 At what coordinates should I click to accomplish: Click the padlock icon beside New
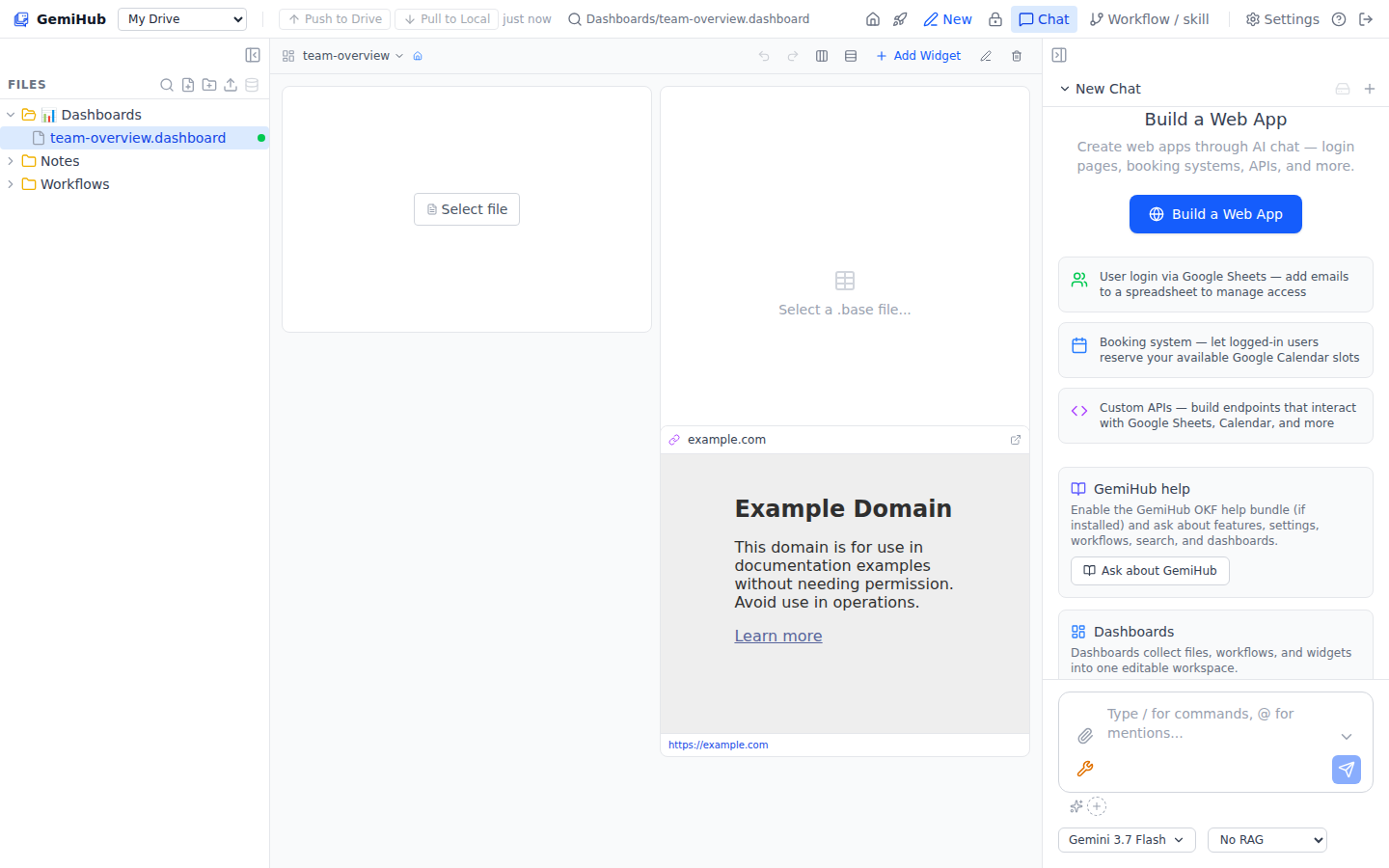[995, 19]
